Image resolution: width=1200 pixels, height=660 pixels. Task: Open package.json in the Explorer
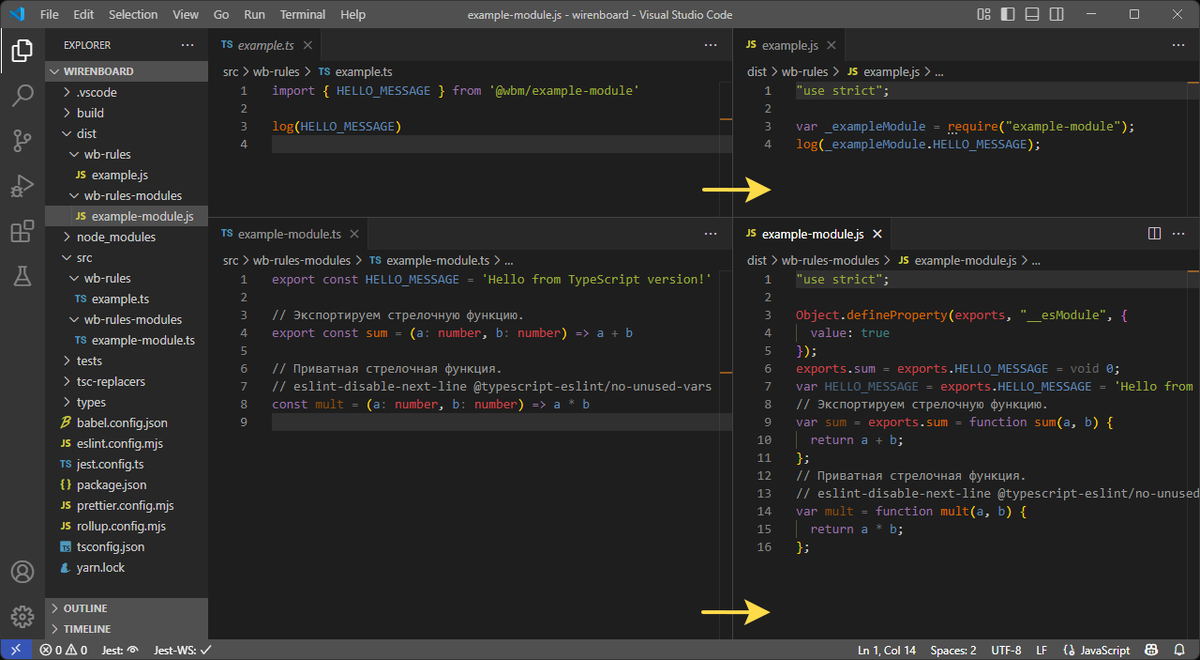111,485
